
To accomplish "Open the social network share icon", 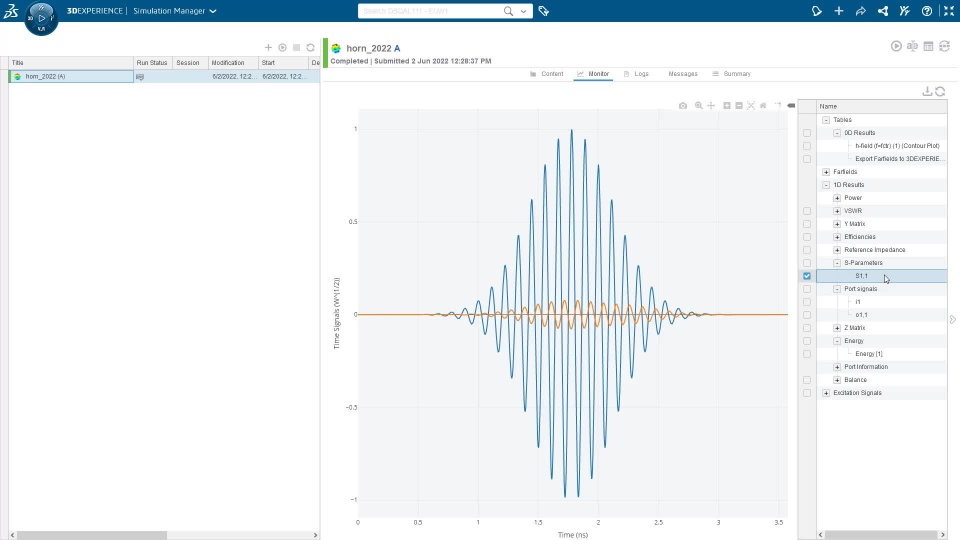I will click(883, 11).
